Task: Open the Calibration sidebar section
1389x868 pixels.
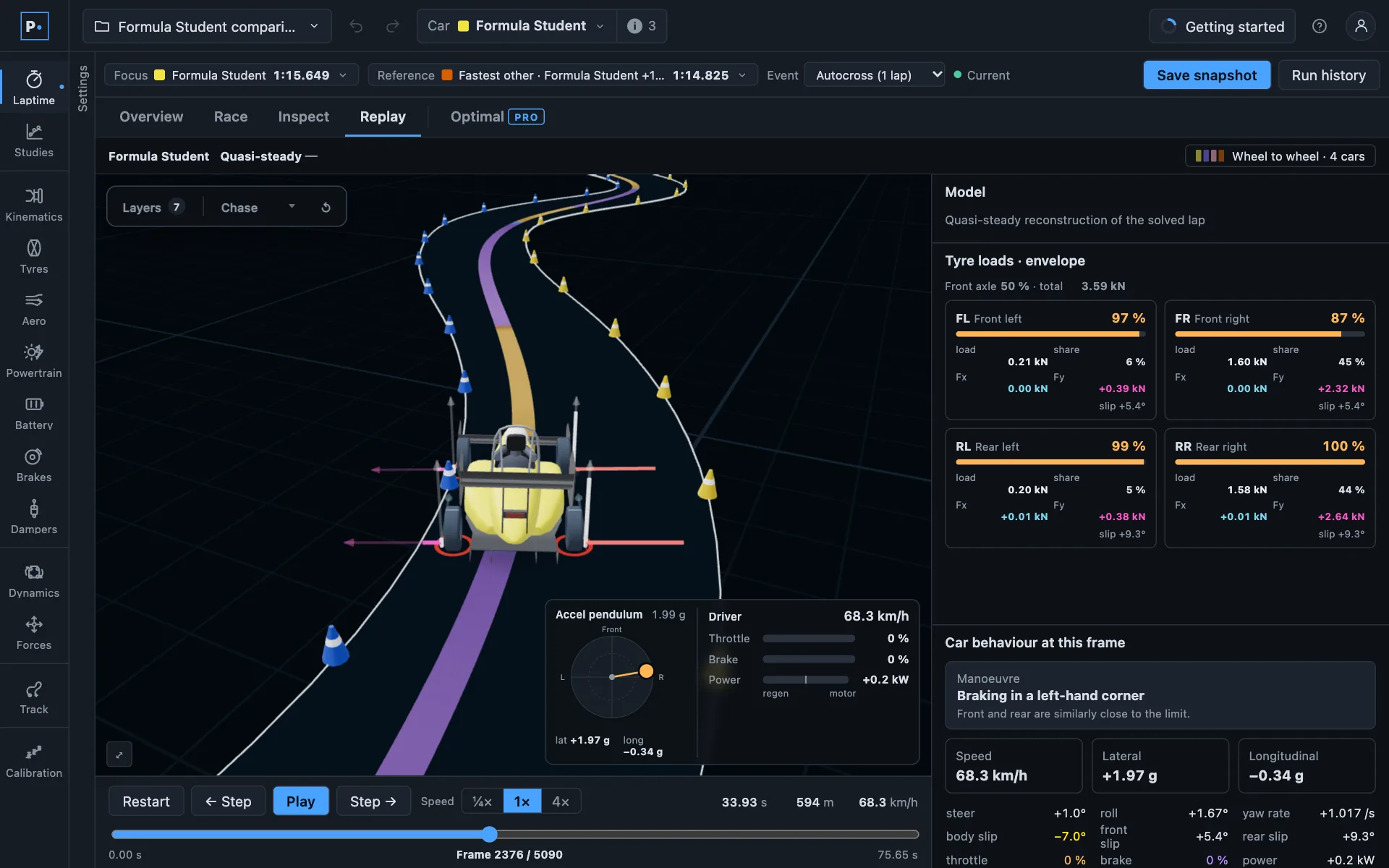Action: pyautogui.click(x=34, y=761)
